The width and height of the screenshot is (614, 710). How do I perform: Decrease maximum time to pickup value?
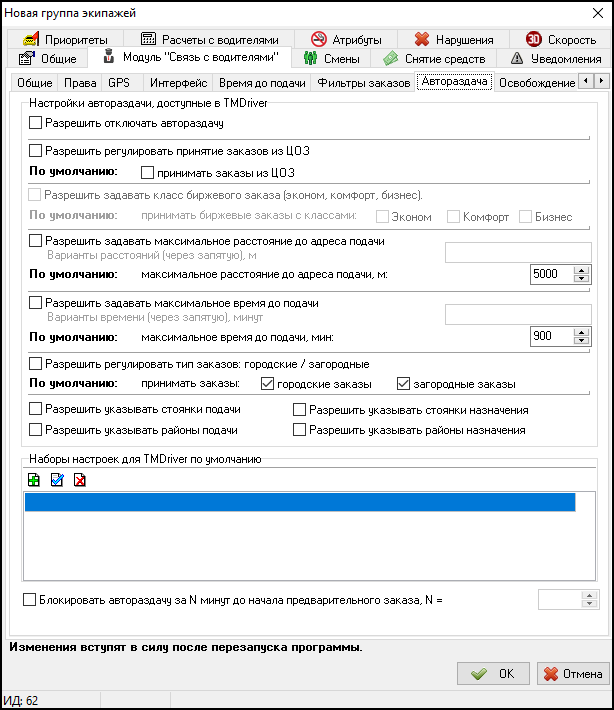tap(581, 341)
